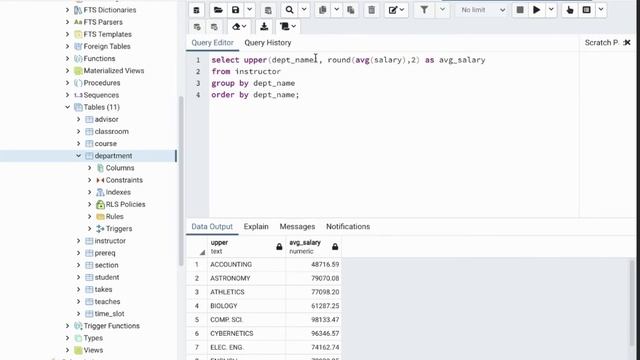
Task: Click the Download as CSV icon
Action: click(264, 27)
